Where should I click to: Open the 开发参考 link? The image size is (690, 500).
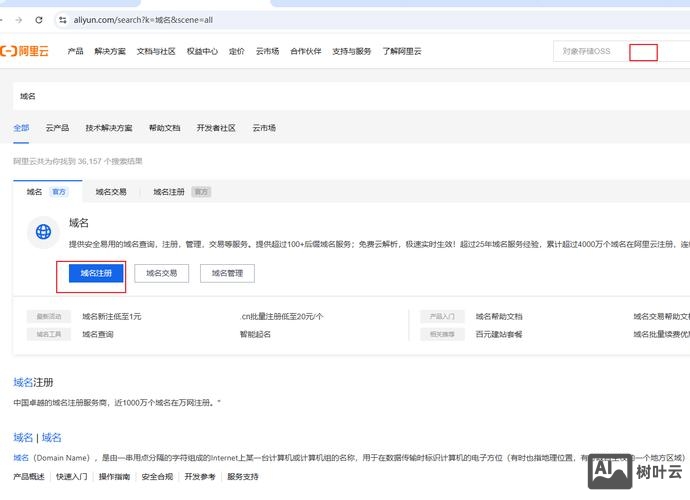(200, 477)
